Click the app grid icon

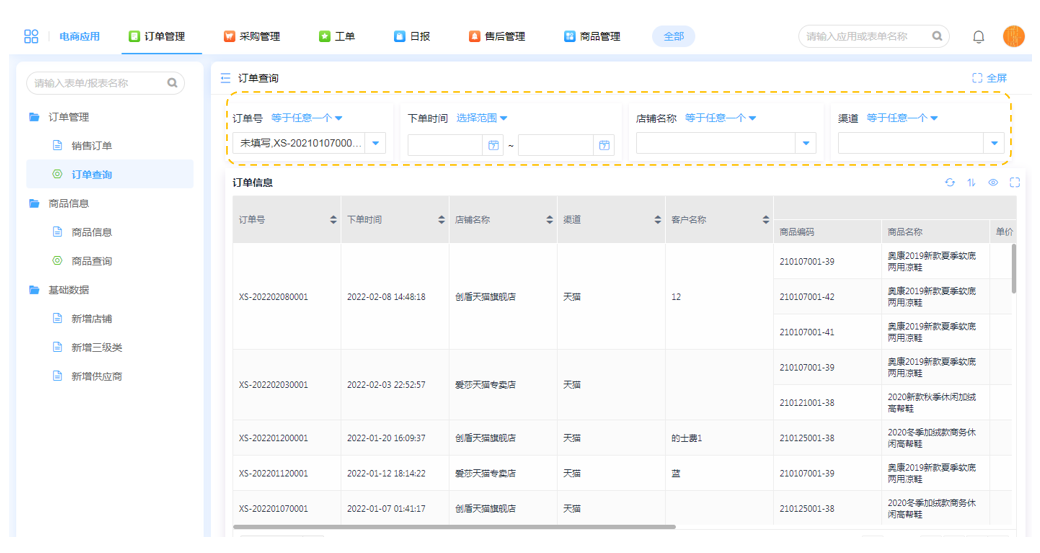click(x=31, y=37)
